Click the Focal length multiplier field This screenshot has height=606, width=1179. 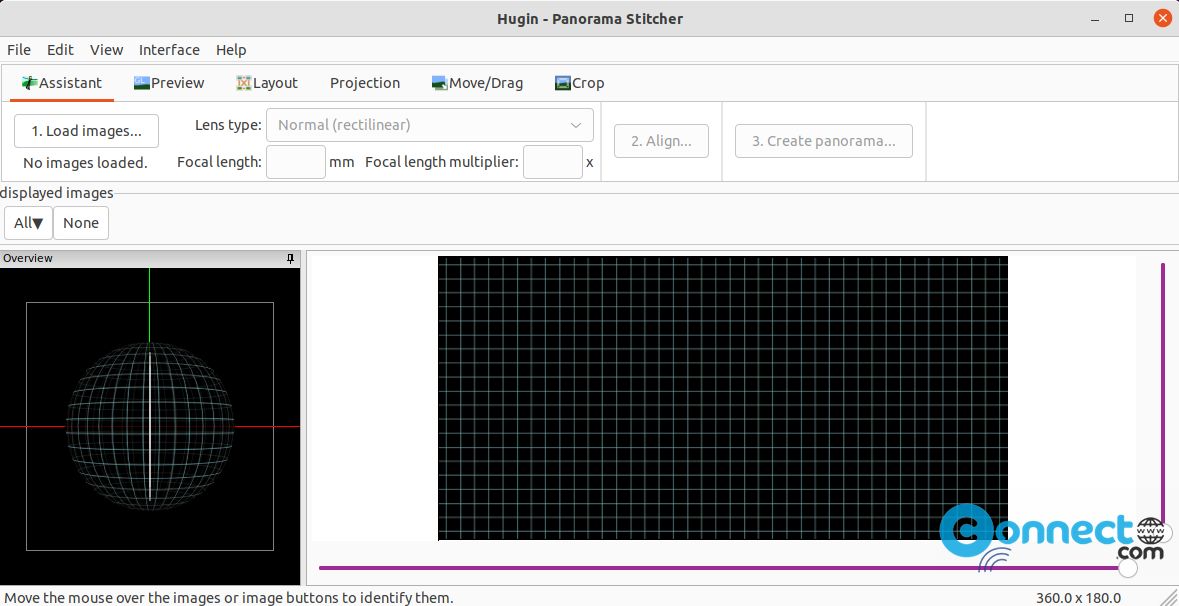pos(553,162)
